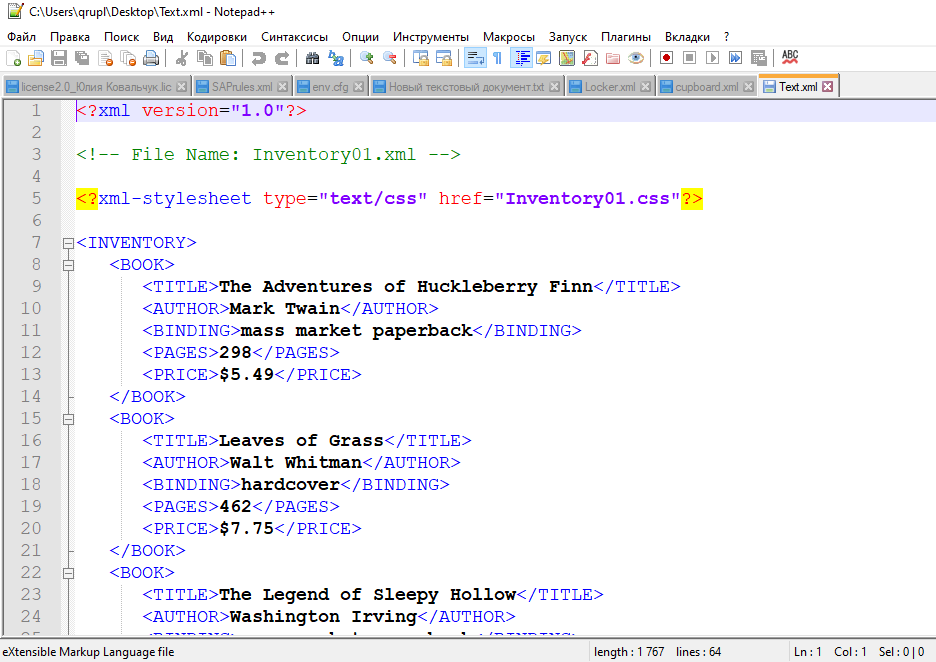Image resolution: width=936 pixels, height=662 pixels.
Task: Start macro recording with the red dot
Action: coord(666,58)
